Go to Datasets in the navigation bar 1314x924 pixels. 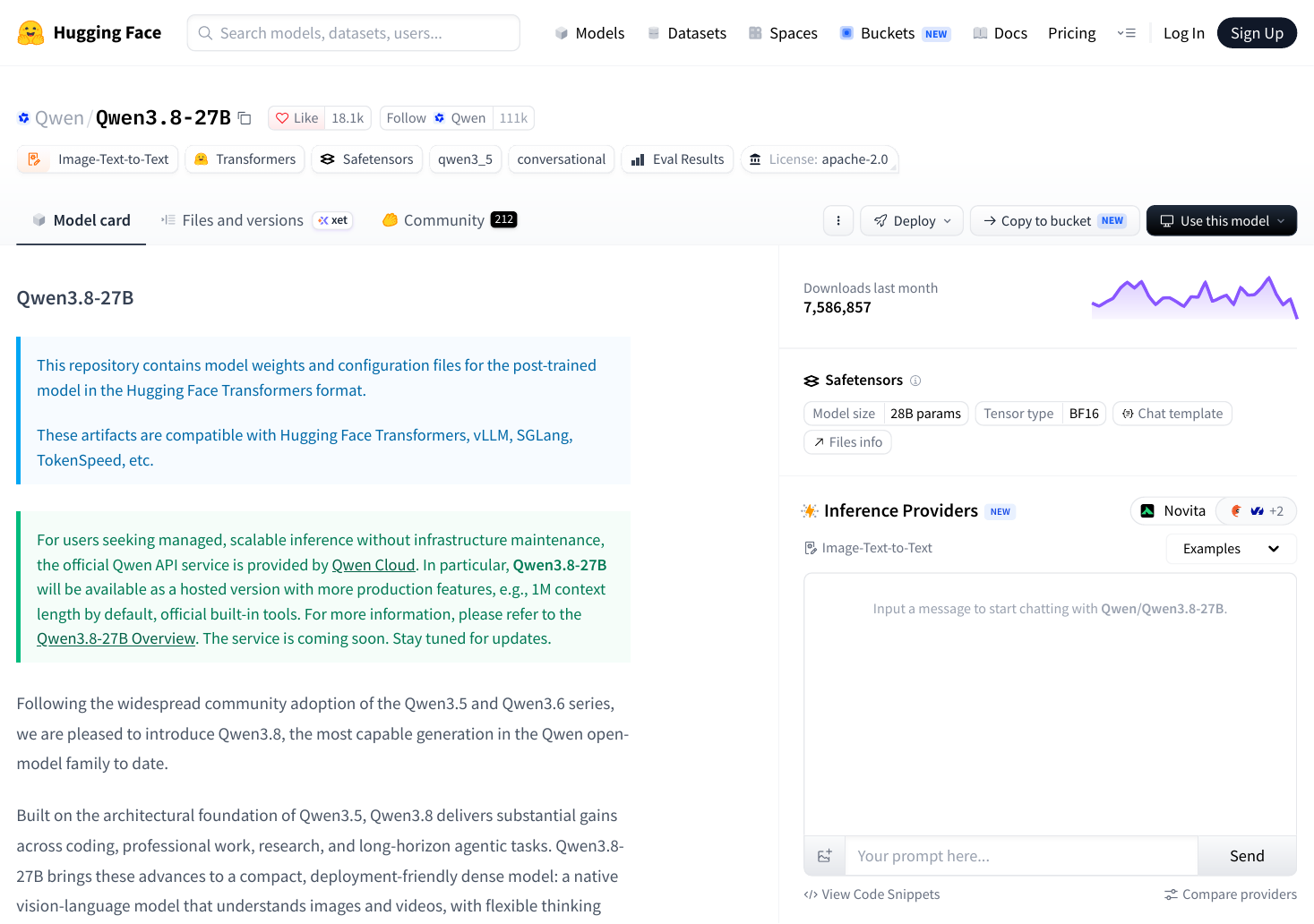click(x=687, y=33)
